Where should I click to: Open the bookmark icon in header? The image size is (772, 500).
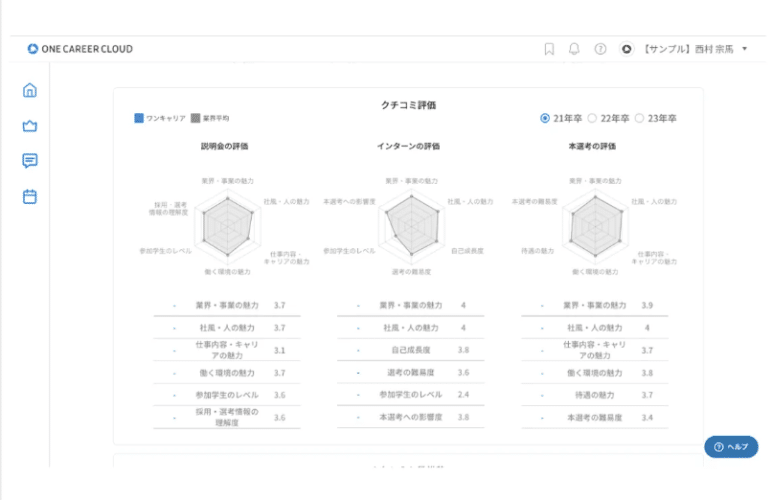pyautogui.click(x=549, y=48)
